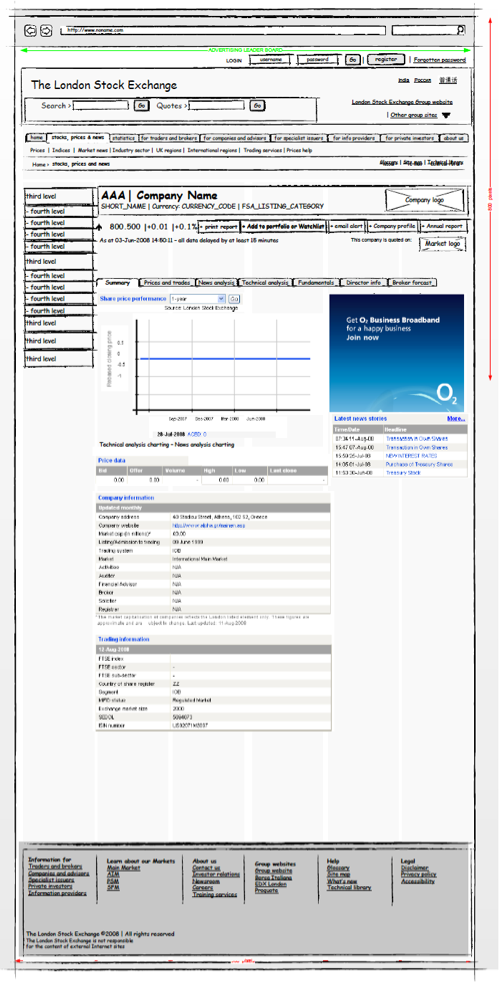Screen dimensions: 500x982
Task: Click the password login field
Action: (x=317, y=59)
